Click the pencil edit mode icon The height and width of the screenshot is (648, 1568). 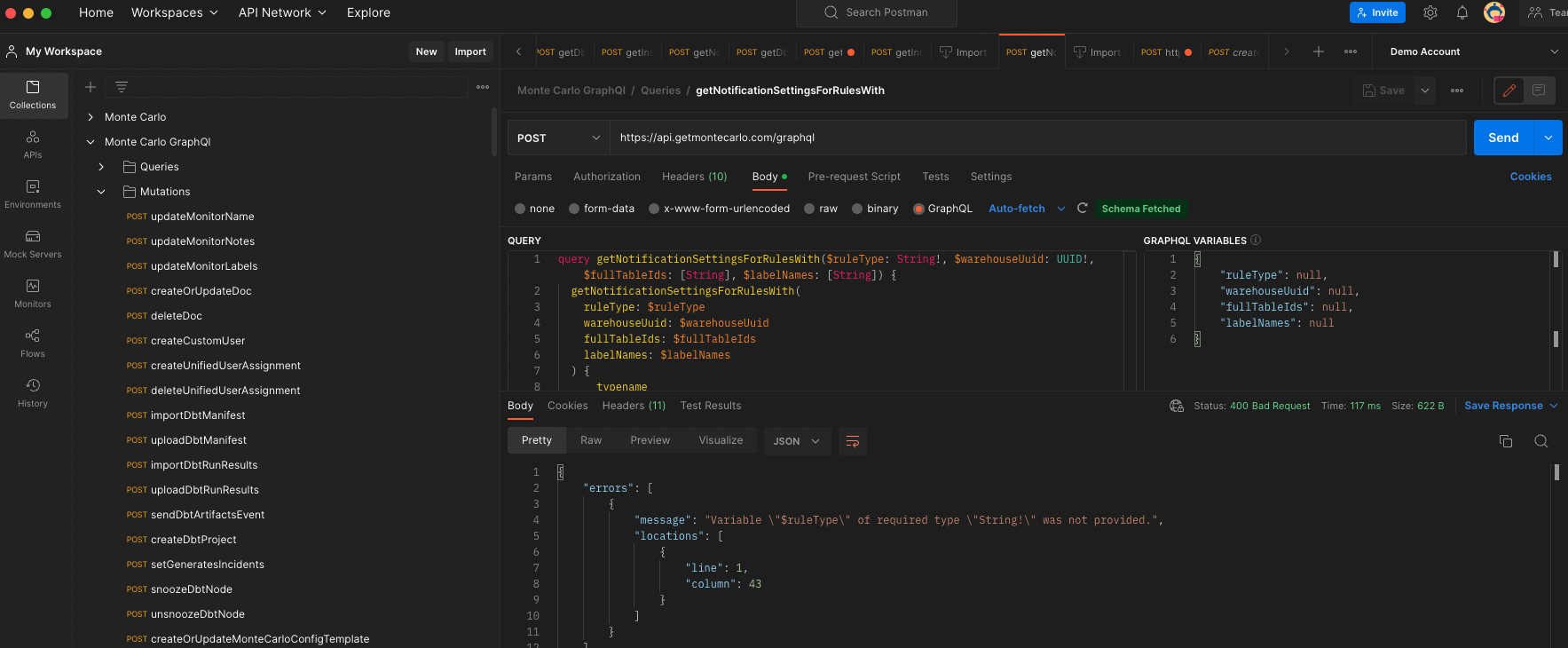pyautogui.click(x=1509, y=91)
